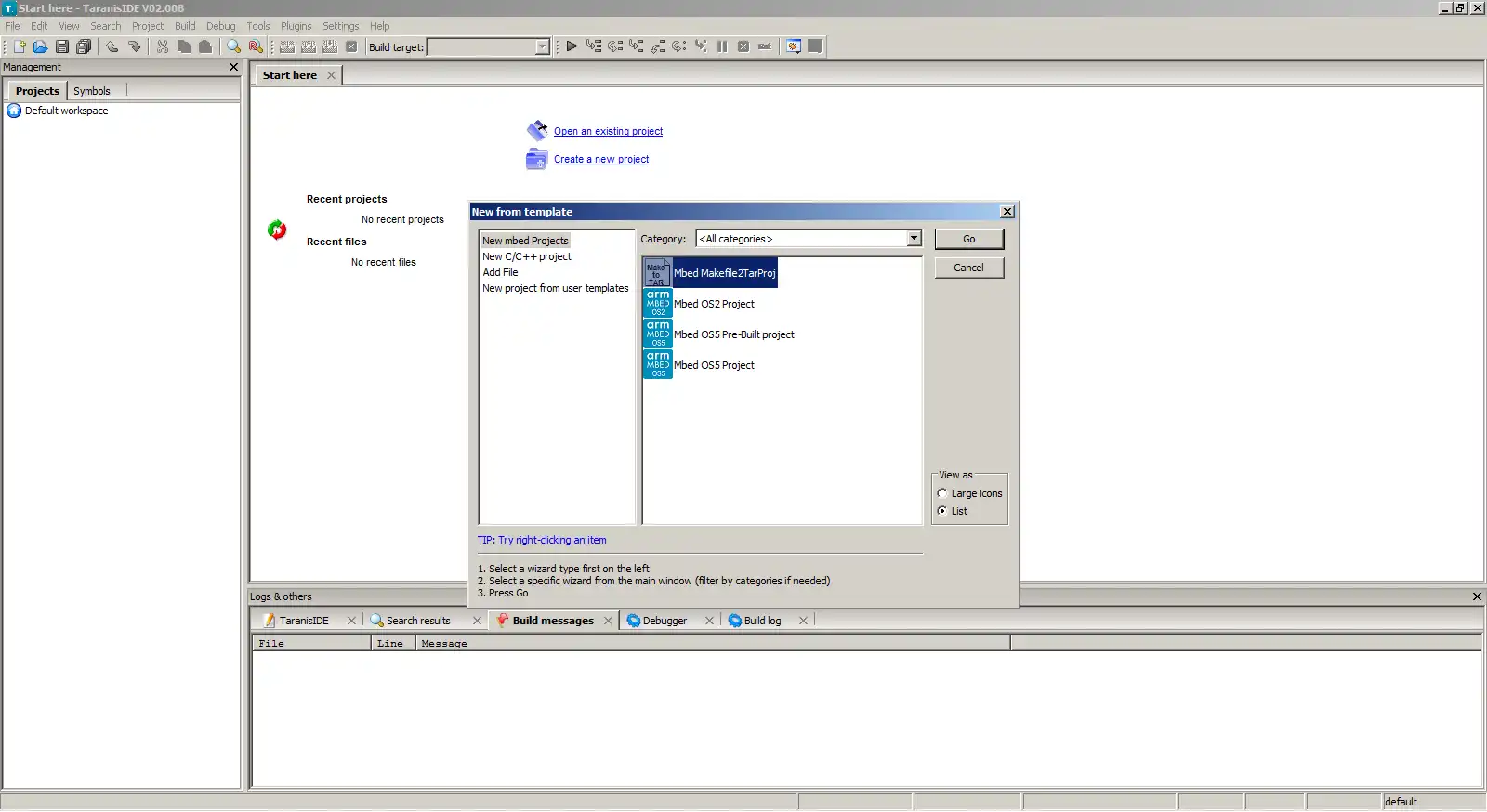This screenshot has height=812, width=1487.
Task: Click the Redo toolbar icon
Action: 134,46
